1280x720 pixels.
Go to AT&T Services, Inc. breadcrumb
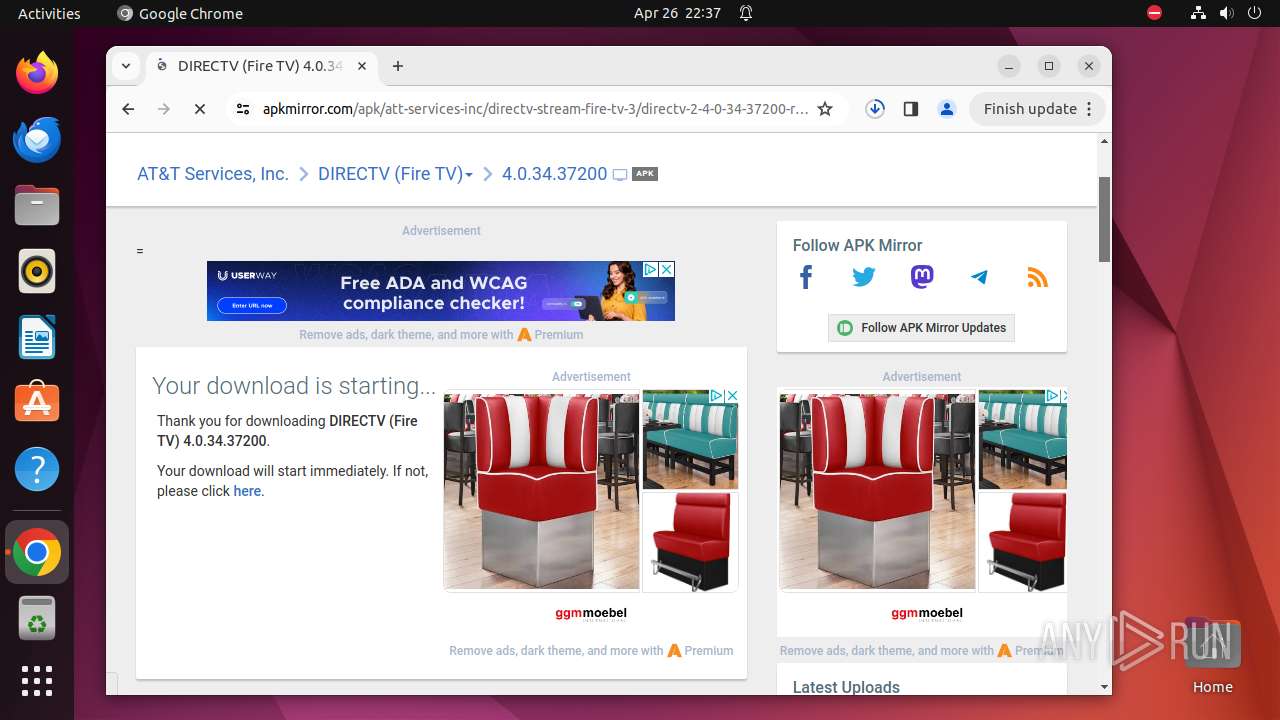pyautogui.click(x=213, y=174)
